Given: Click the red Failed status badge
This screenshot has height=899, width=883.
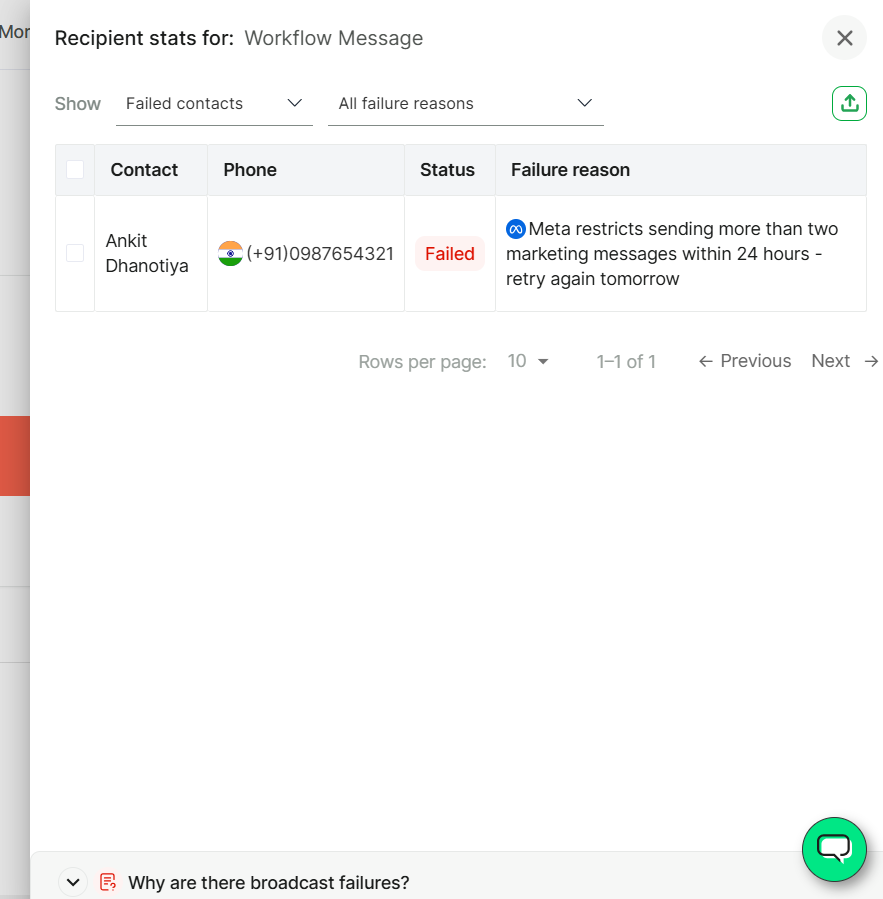Looking at the screenshot, I should [450, 253].
